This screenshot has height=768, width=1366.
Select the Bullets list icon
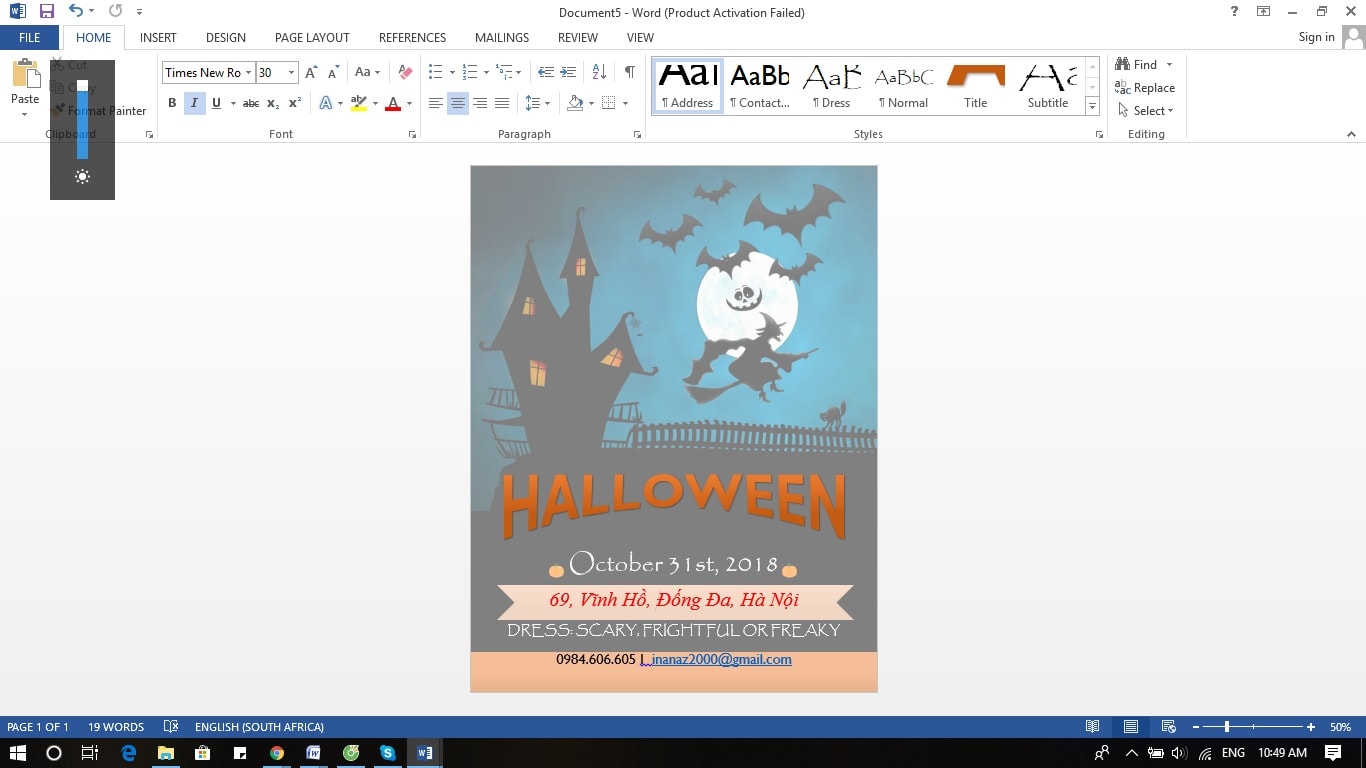435,72
